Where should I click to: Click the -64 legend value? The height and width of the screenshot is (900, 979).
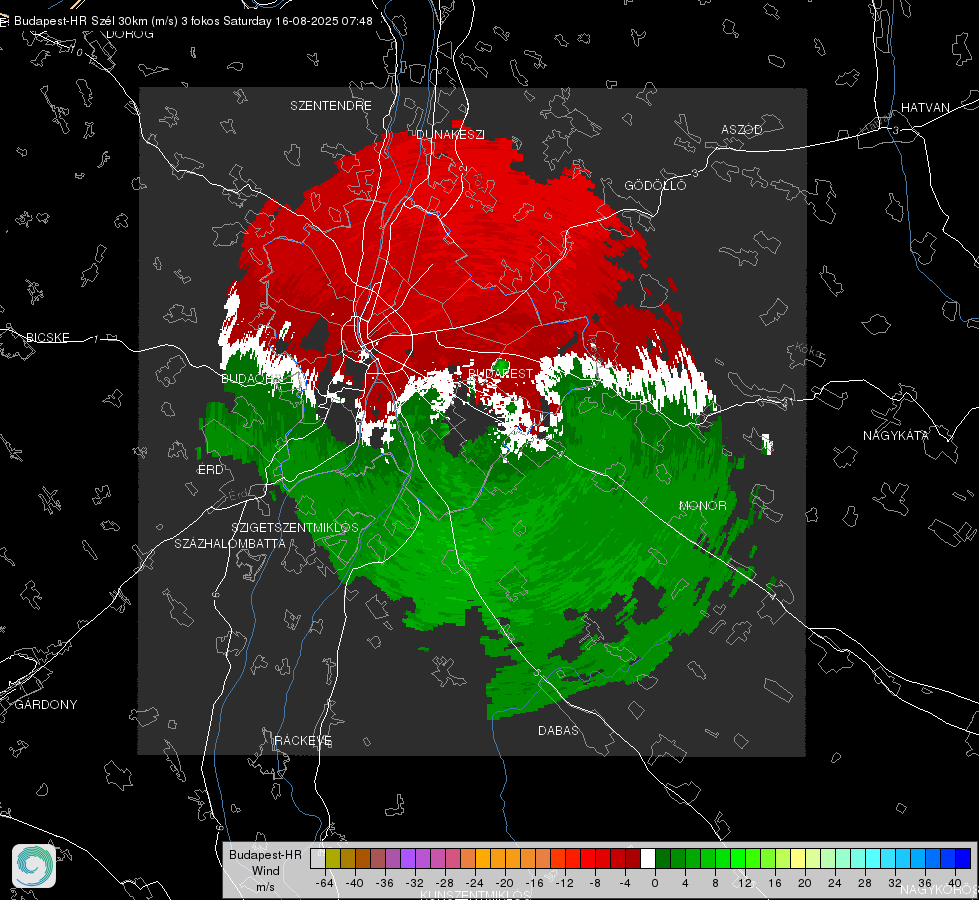click(x=325, y=883)
